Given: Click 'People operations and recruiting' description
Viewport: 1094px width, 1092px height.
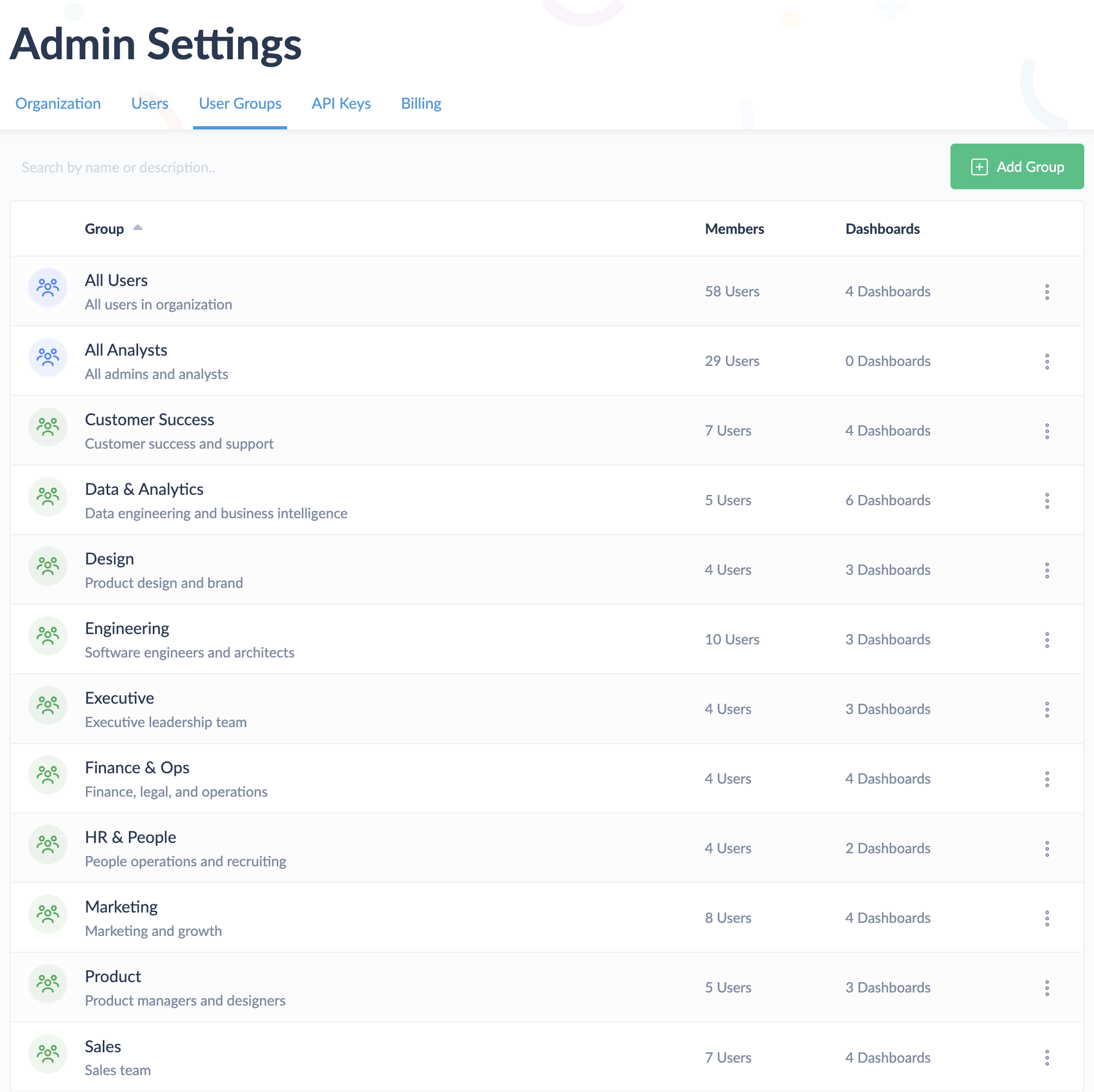Looking at the screenshot, I should click(185, 862).
